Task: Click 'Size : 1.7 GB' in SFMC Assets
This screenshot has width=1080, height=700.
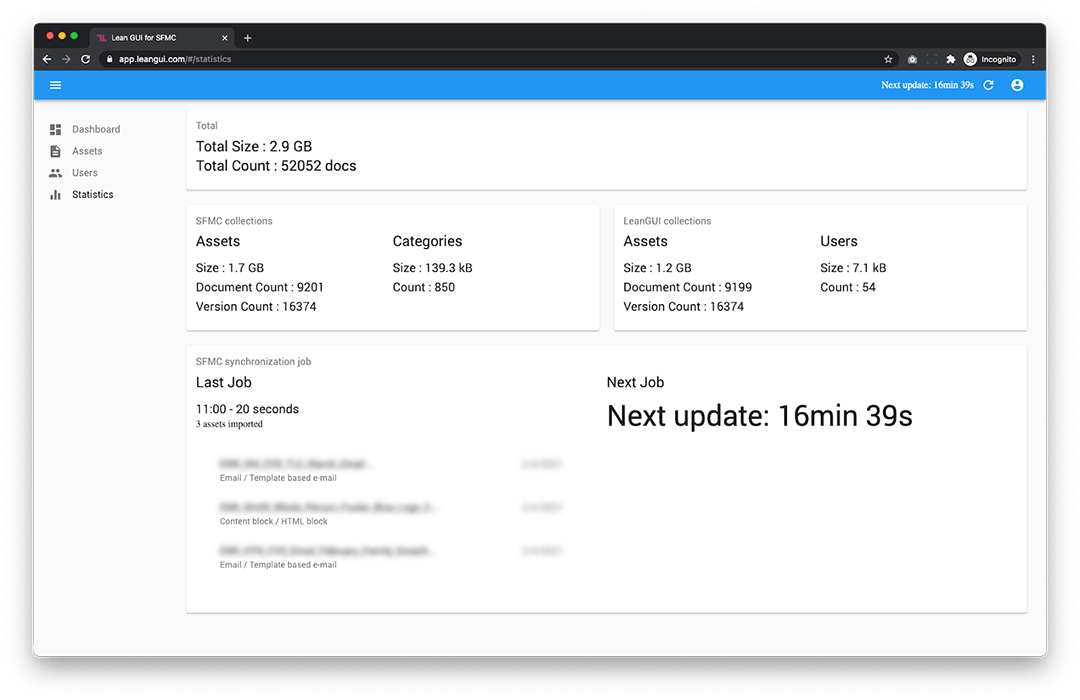Action: click(229, 268)
